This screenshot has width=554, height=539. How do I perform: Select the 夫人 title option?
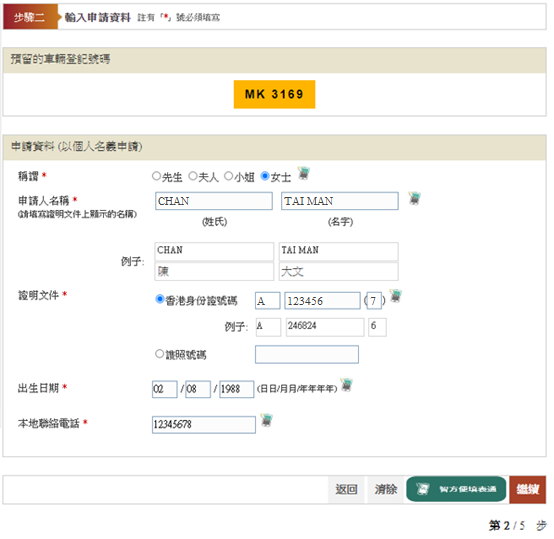[193, 176]
